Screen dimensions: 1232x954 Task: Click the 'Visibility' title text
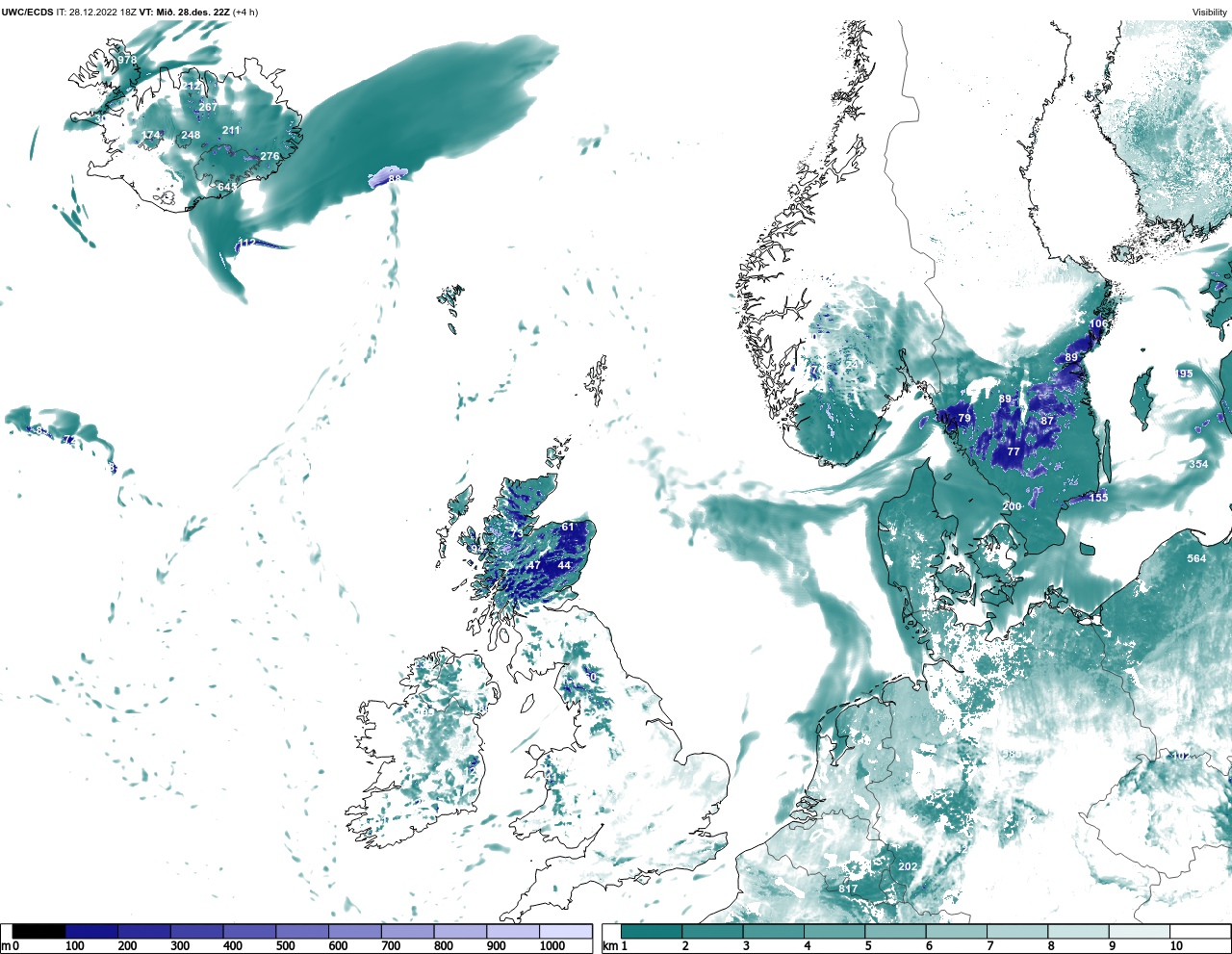pyautogui.click(x=1210, y=13)
